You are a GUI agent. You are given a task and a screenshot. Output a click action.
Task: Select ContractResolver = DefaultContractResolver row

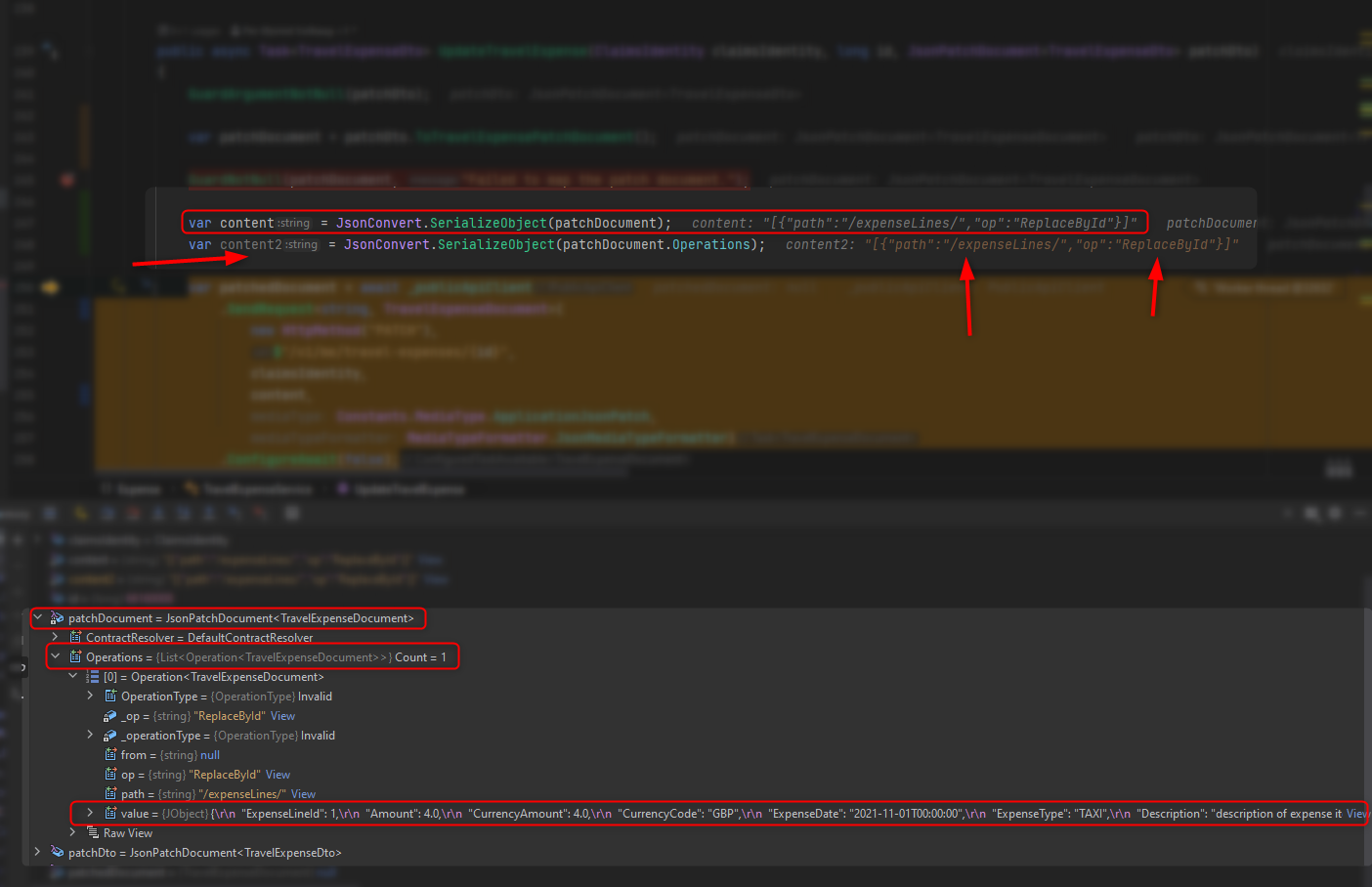199,638
